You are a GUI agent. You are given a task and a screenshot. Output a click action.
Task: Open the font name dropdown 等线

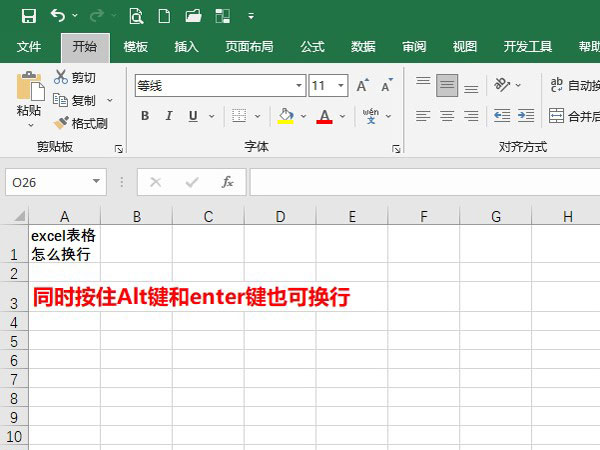tap(297, 86)
